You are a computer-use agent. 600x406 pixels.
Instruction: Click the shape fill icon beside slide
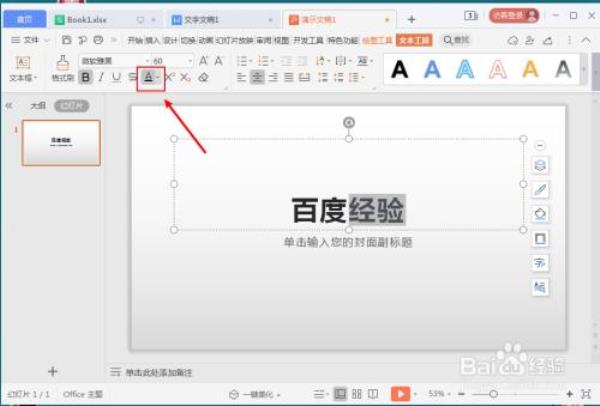pyautogui.click(x=540, y=214)
